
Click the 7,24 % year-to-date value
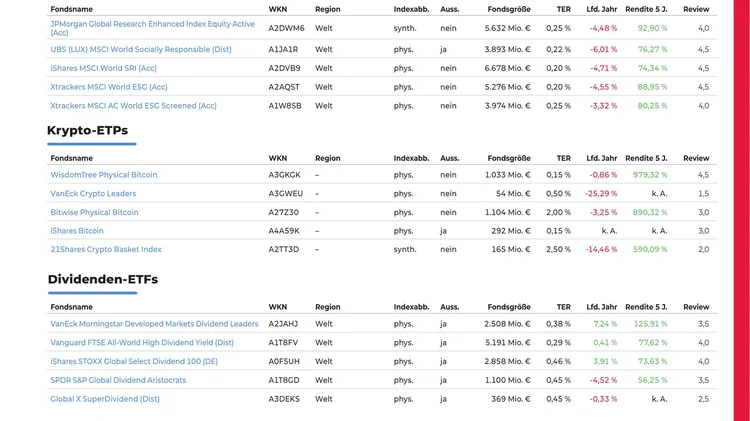605,324
